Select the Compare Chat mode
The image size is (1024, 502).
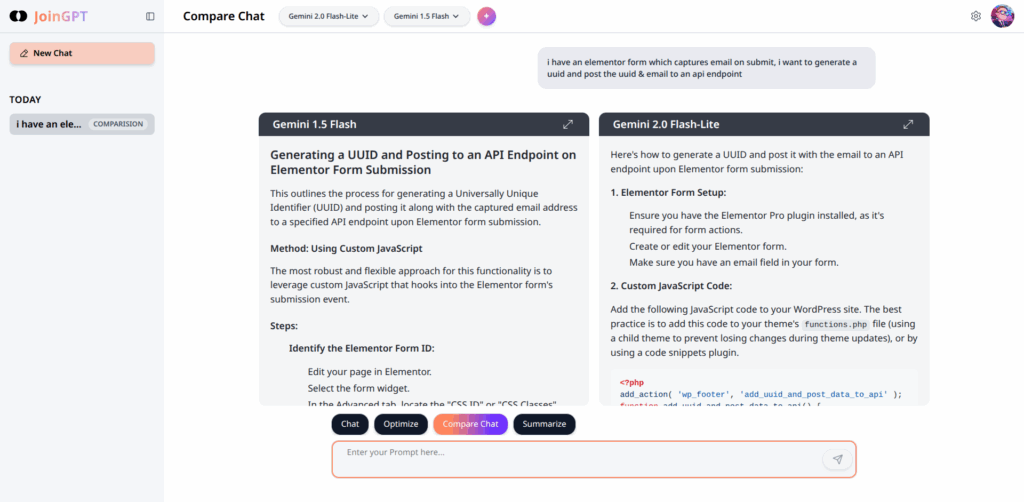470,424
